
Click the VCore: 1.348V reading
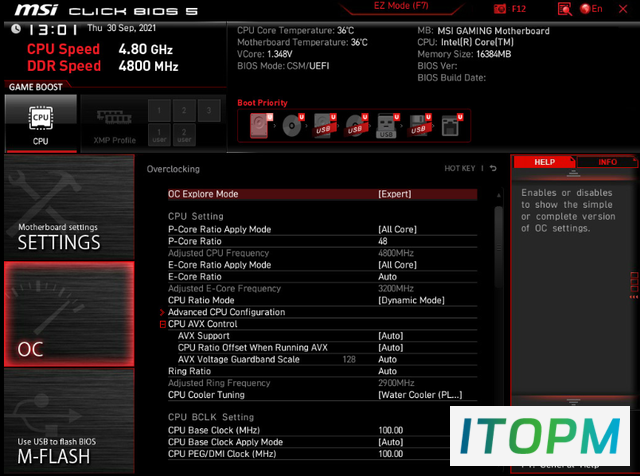[x=265, y=54]
